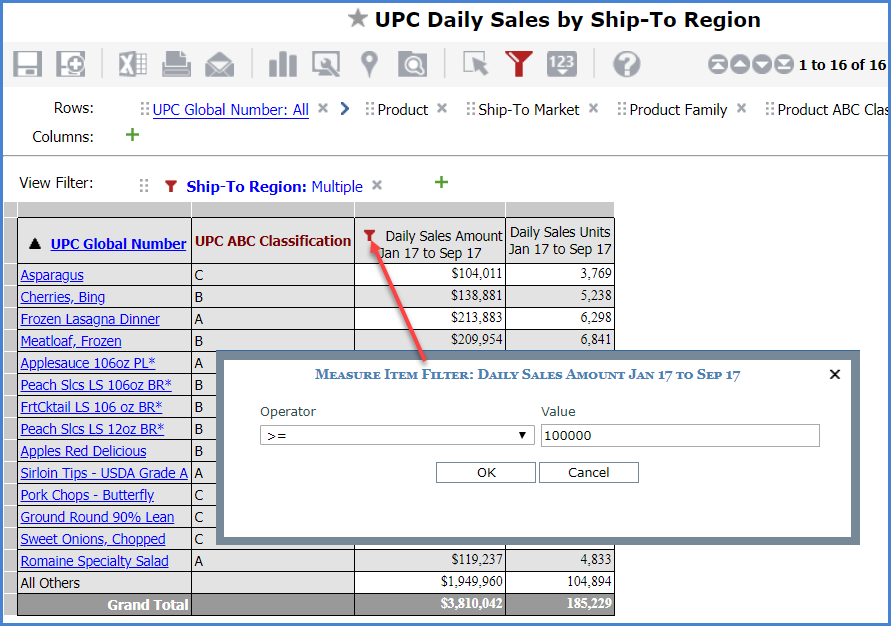Mark report as favorite with star
This screenshot has height=626, width=891.
357,19
